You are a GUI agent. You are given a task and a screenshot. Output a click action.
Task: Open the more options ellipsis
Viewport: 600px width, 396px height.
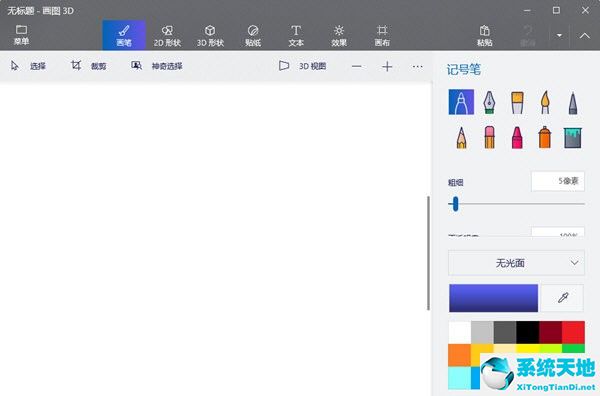(x=417, y=67)
